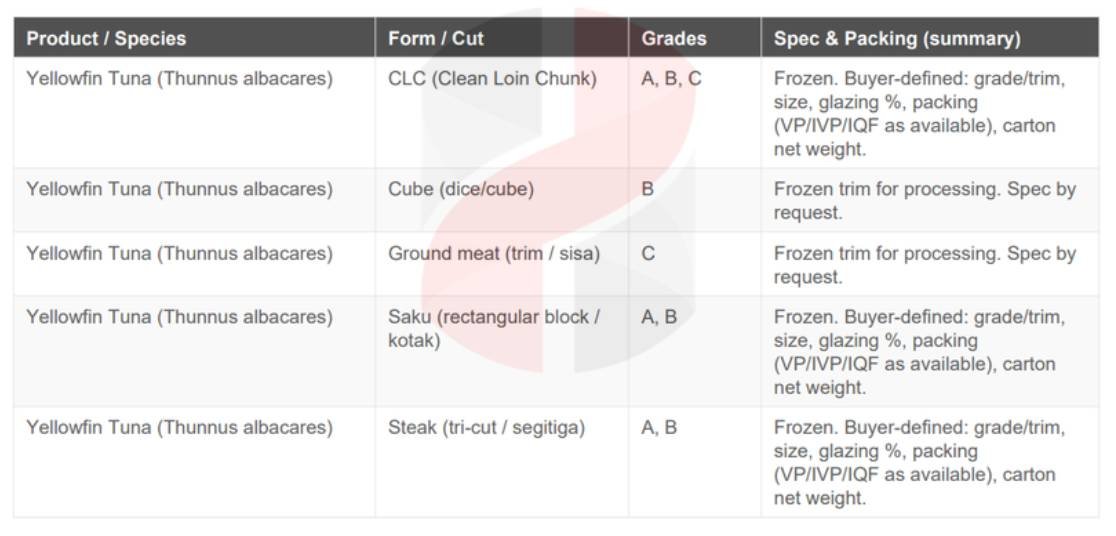Click the grade B cell in Cube row
The width and height of the screenshot is (1116, 536).
click(648, 189)
